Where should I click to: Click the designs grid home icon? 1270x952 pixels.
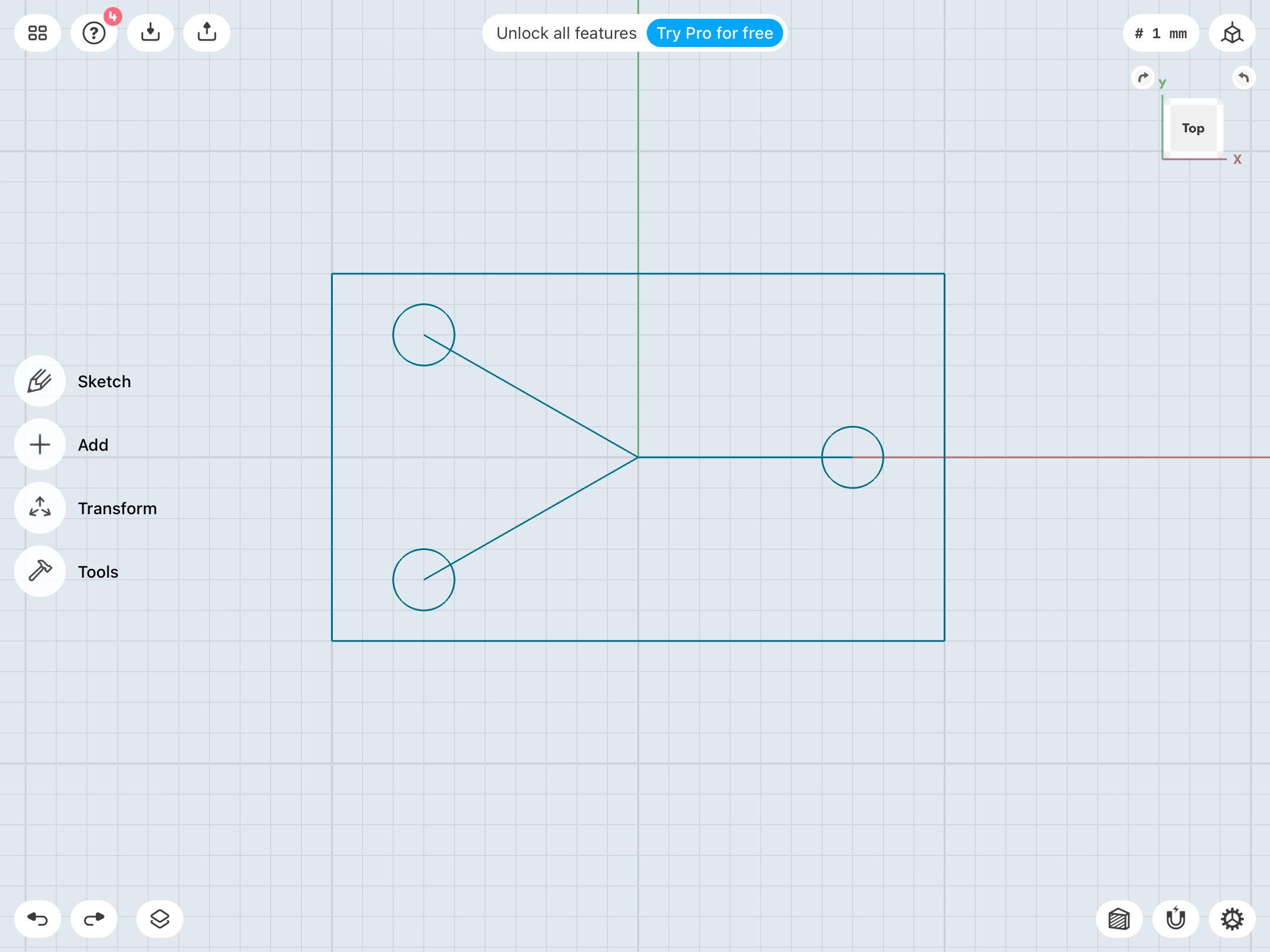click(x=38, y=33)
